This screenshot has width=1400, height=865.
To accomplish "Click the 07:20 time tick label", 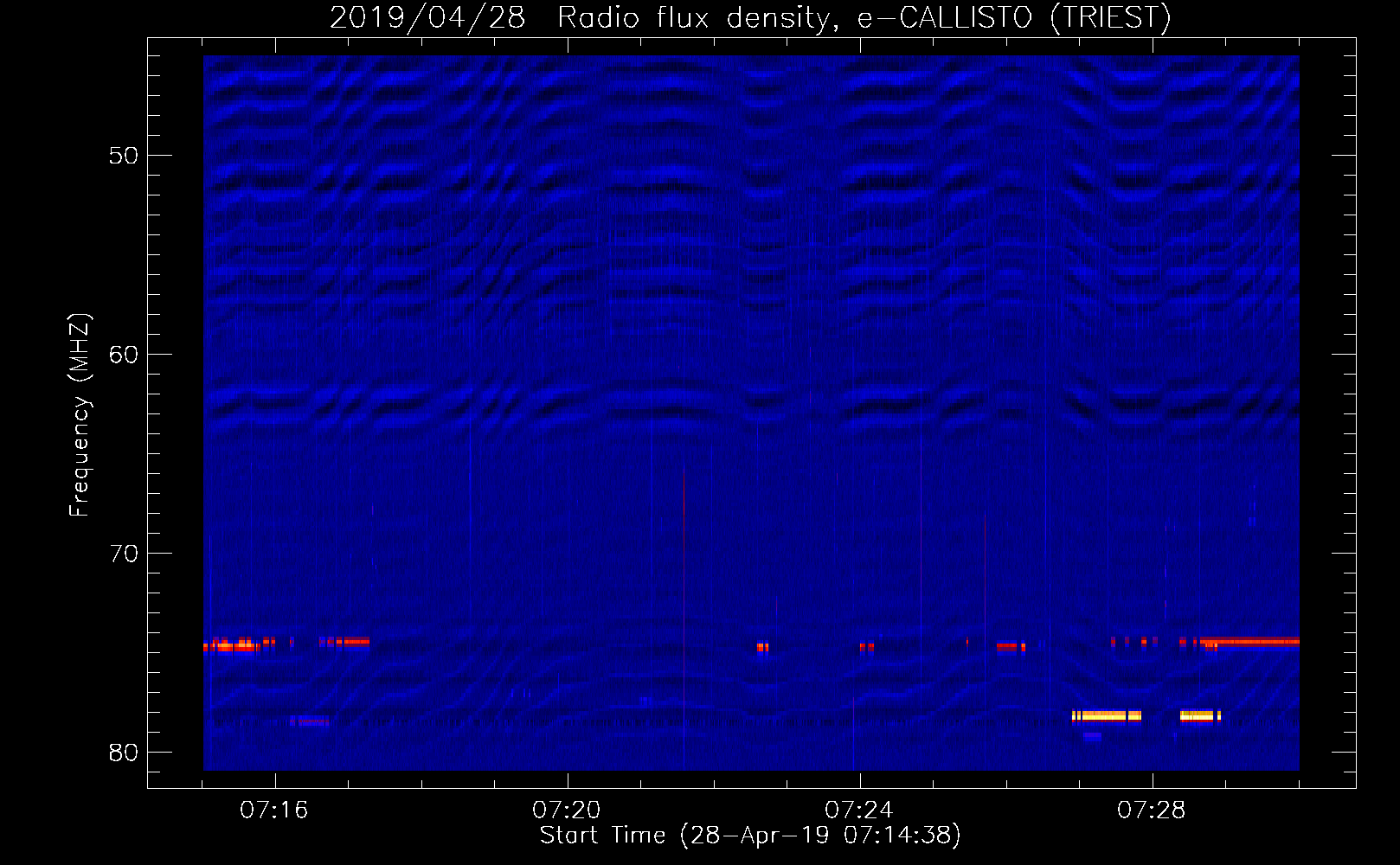I will [x=567, y=811].
